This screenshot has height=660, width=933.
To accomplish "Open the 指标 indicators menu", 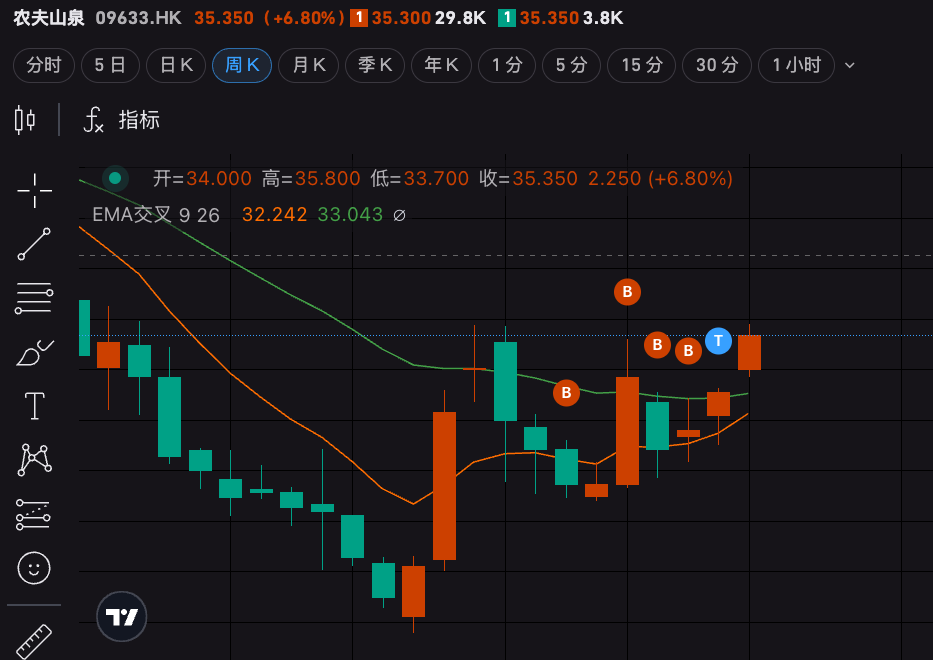I will (x=122, y=120).
